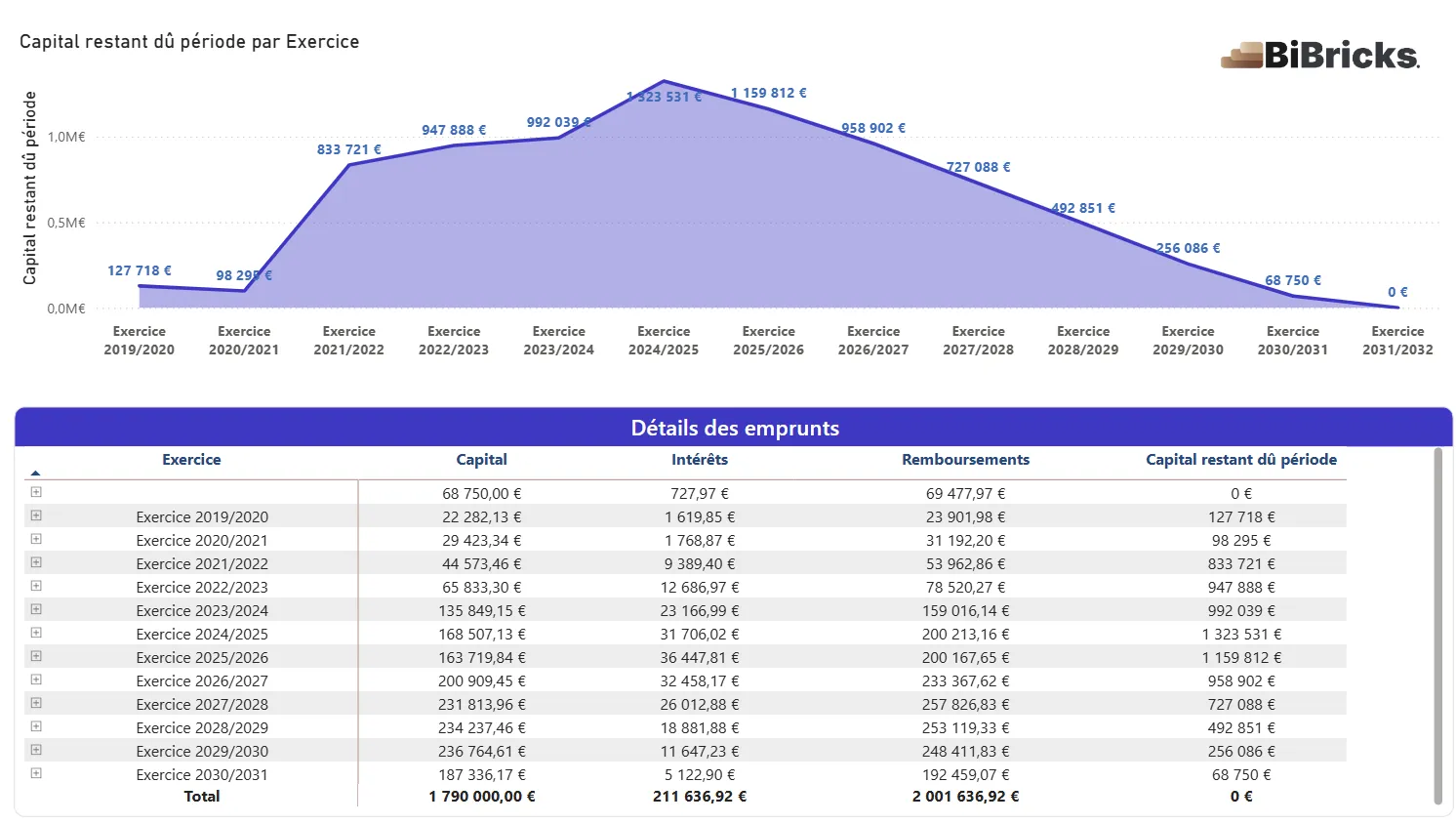The height and width of the screenshot is (824, 1456).
Task: Expand the Exercice 2025/2026 table row
Action: [36, 656]
